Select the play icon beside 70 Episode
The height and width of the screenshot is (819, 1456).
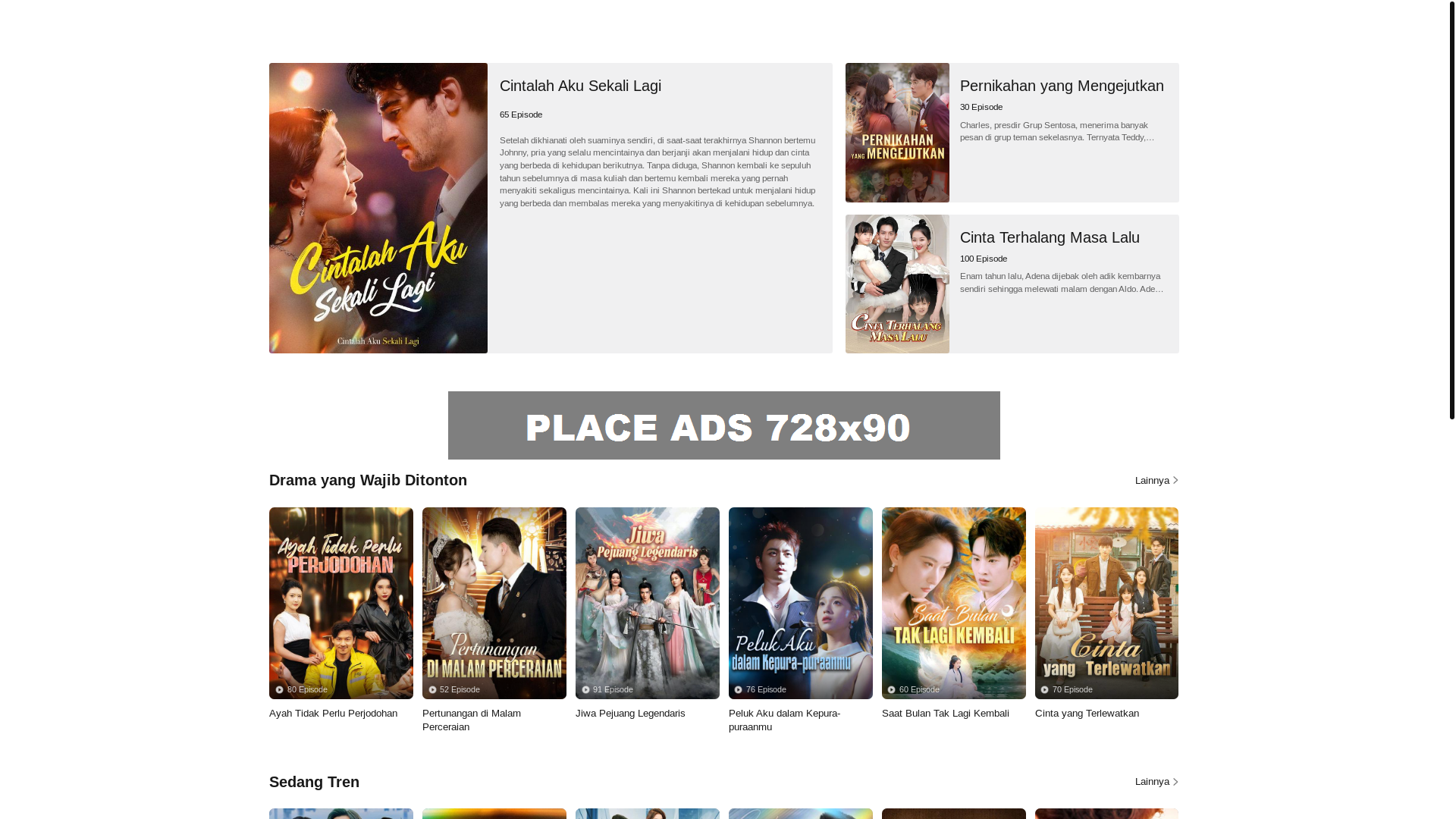pyautogui.click(x=1045, y=690)
